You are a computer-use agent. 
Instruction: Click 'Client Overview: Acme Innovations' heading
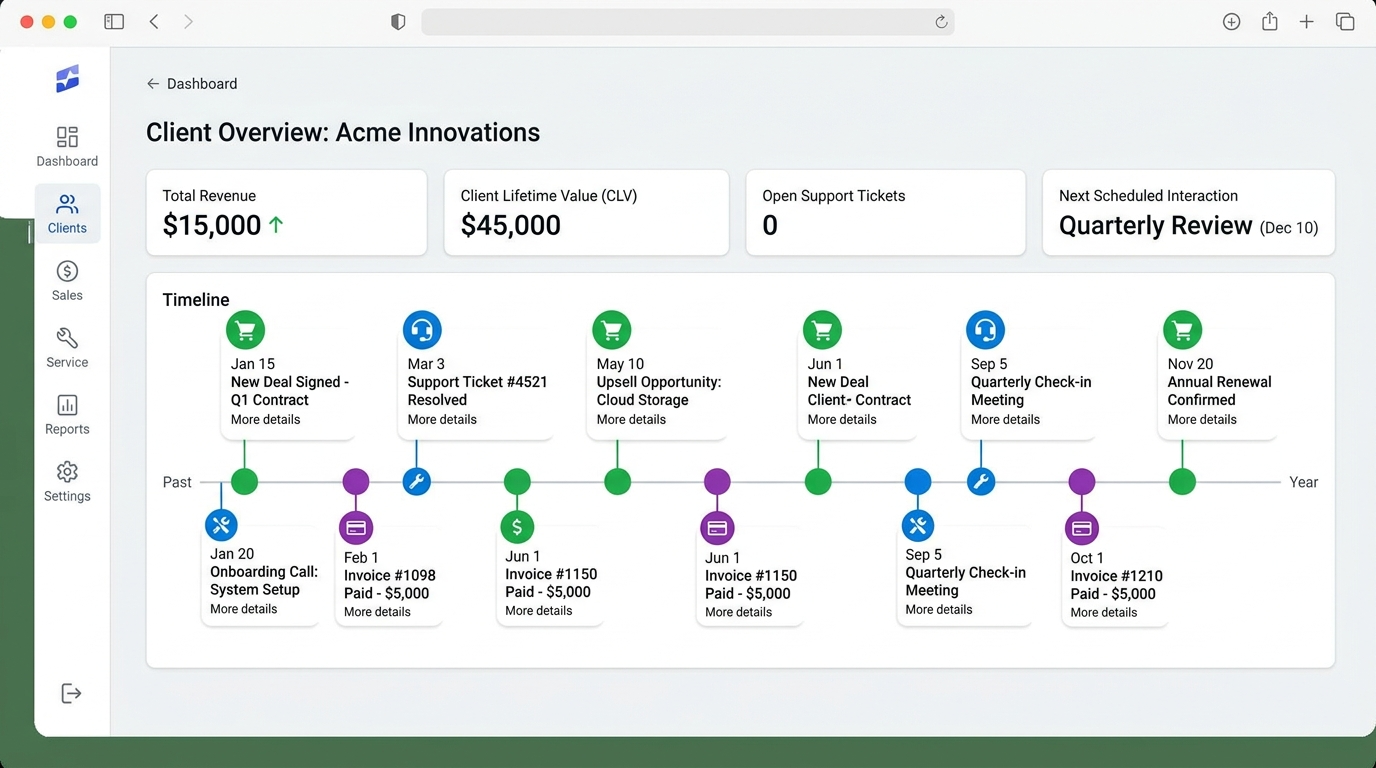pyautogui.click(x=343, y=132)
